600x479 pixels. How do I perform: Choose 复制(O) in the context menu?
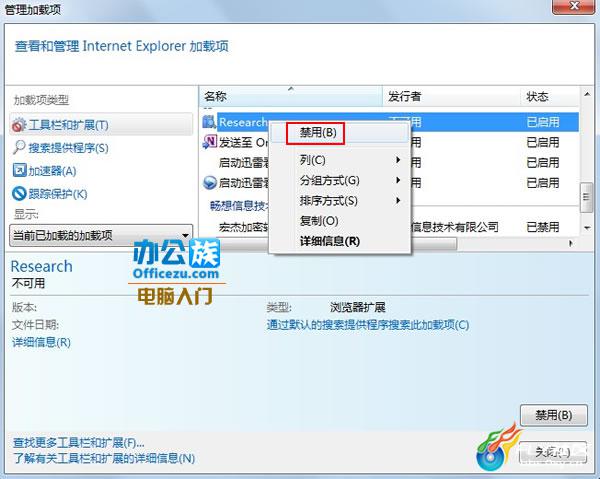340,221
